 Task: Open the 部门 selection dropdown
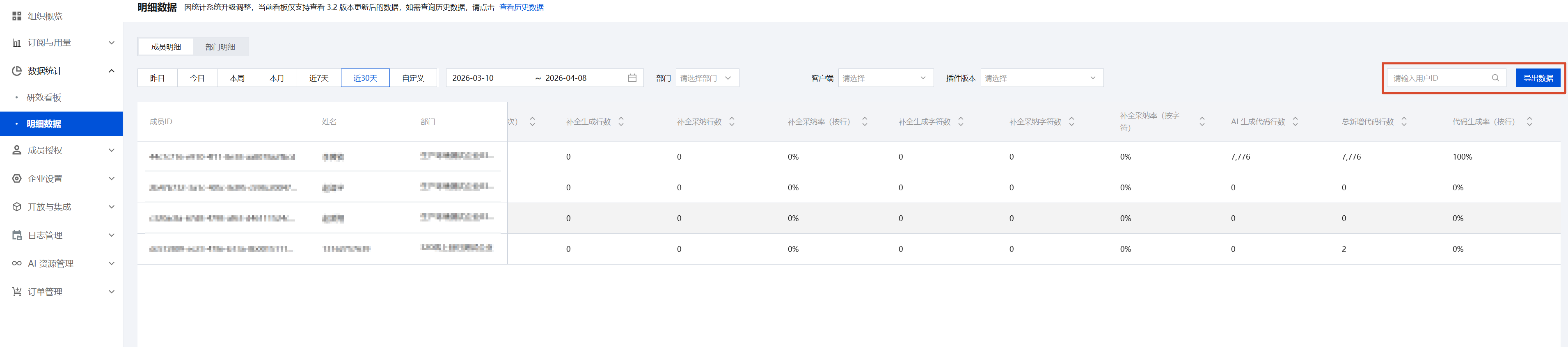pos(707,78)
